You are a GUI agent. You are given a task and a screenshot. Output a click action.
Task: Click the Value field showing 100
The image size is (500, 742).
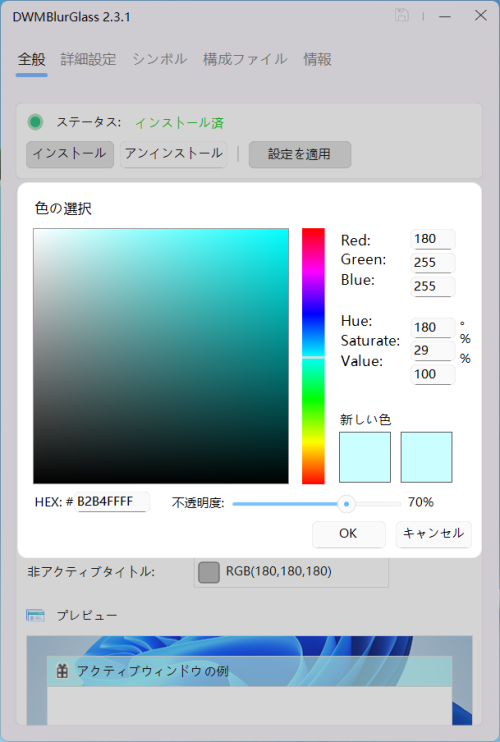pos(433,374)
